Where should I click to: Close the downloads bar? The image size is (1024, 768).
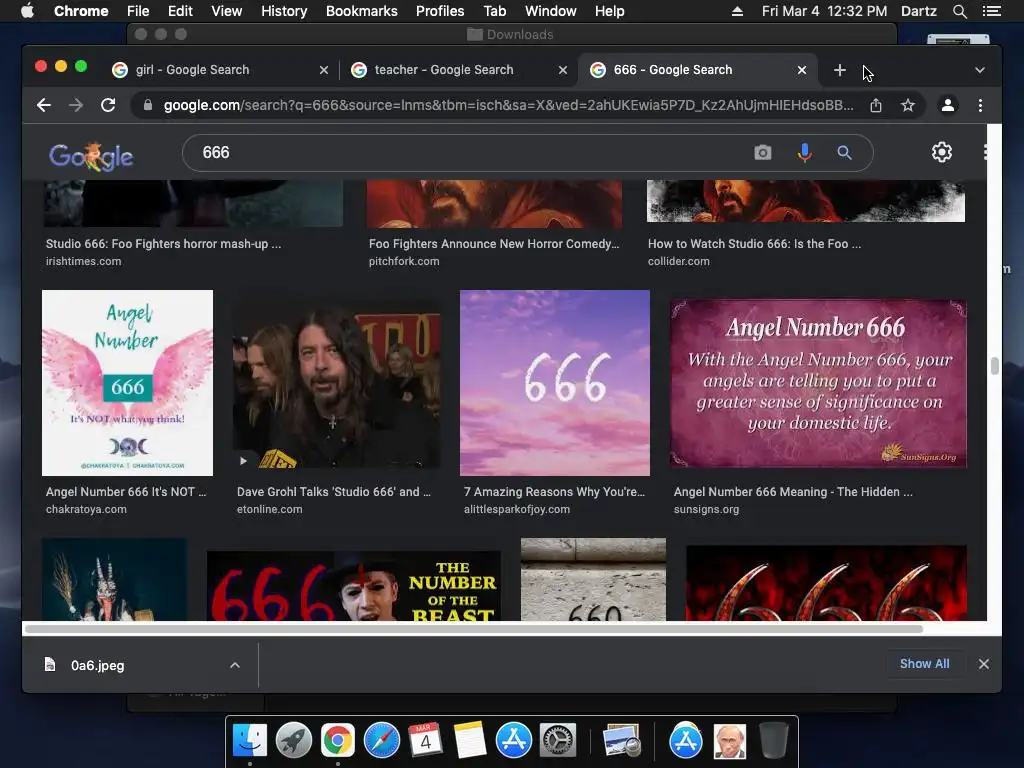[984, 664]
